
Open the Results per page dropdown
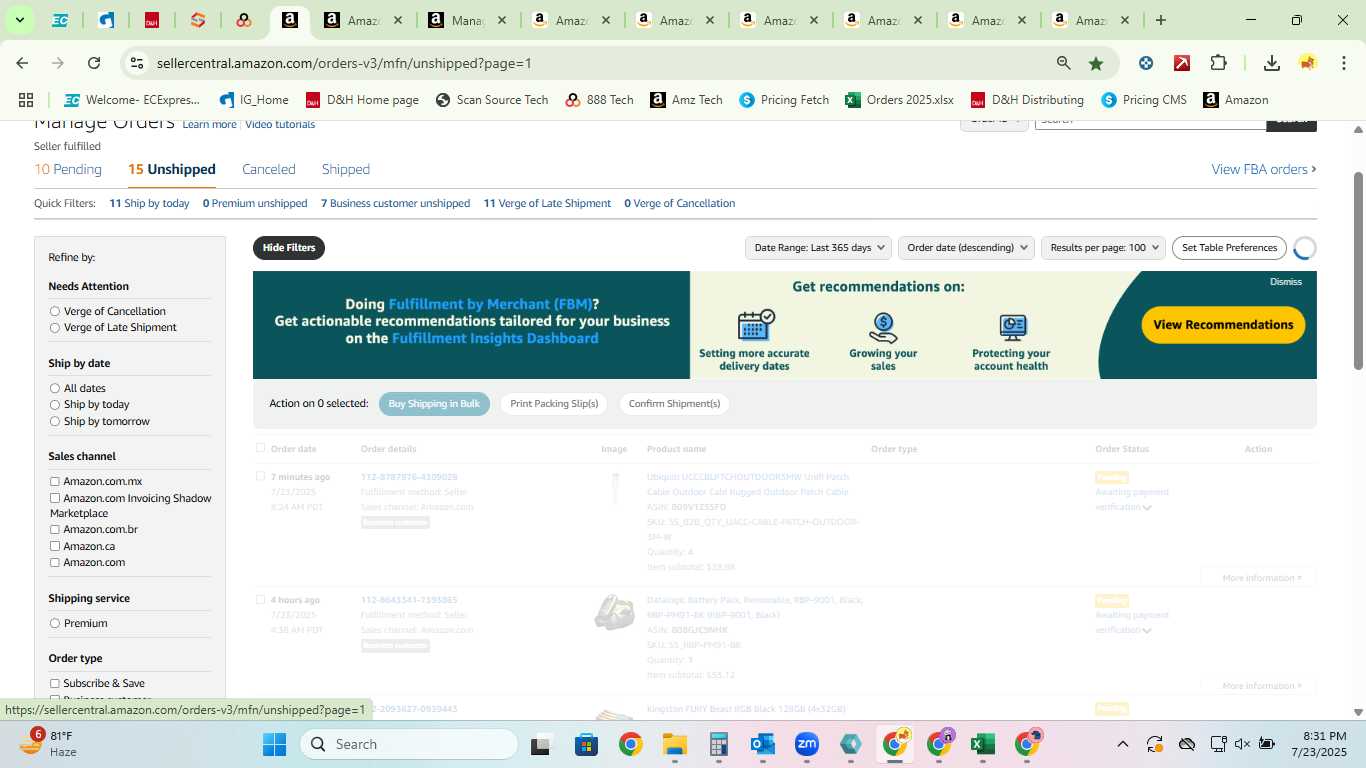pyautogui.click(x=1103, y=247)
